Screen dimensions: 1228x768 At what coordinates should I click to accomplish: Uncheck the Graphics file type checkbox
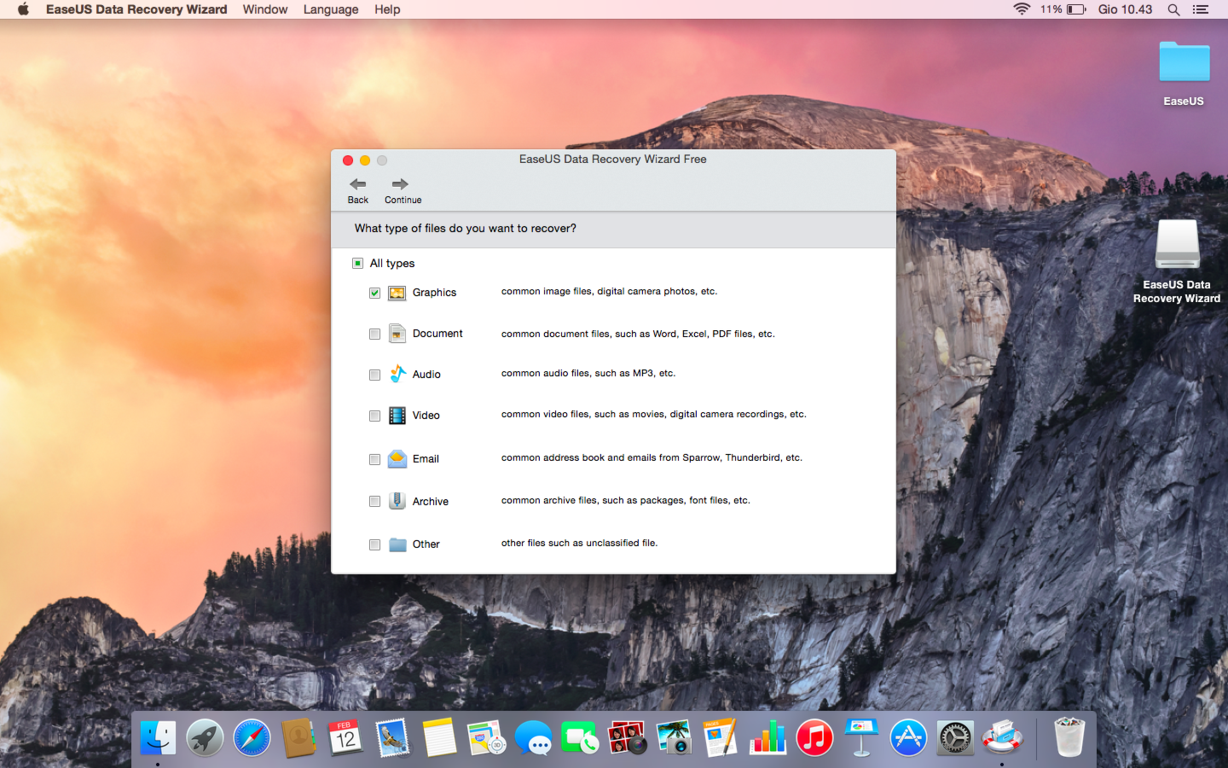pyautogui.click(x=374, y=293)
